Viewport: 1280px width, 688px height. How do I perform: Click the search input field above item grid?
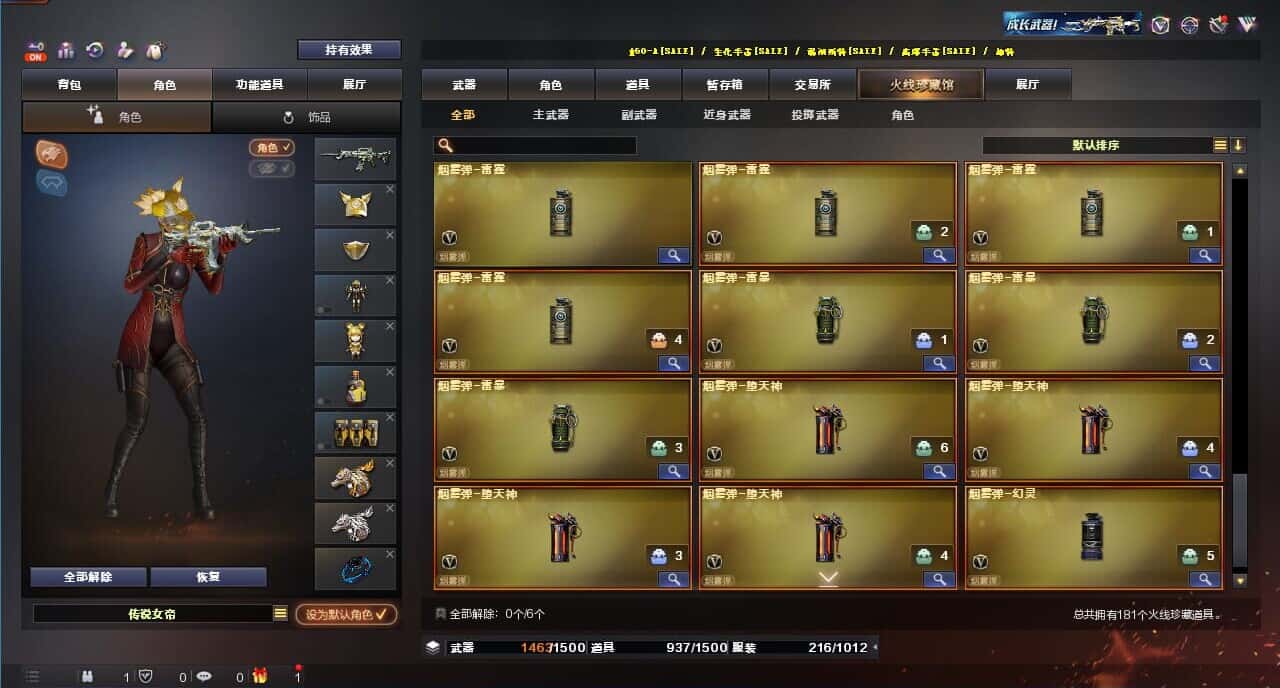(x=535, y=146)
